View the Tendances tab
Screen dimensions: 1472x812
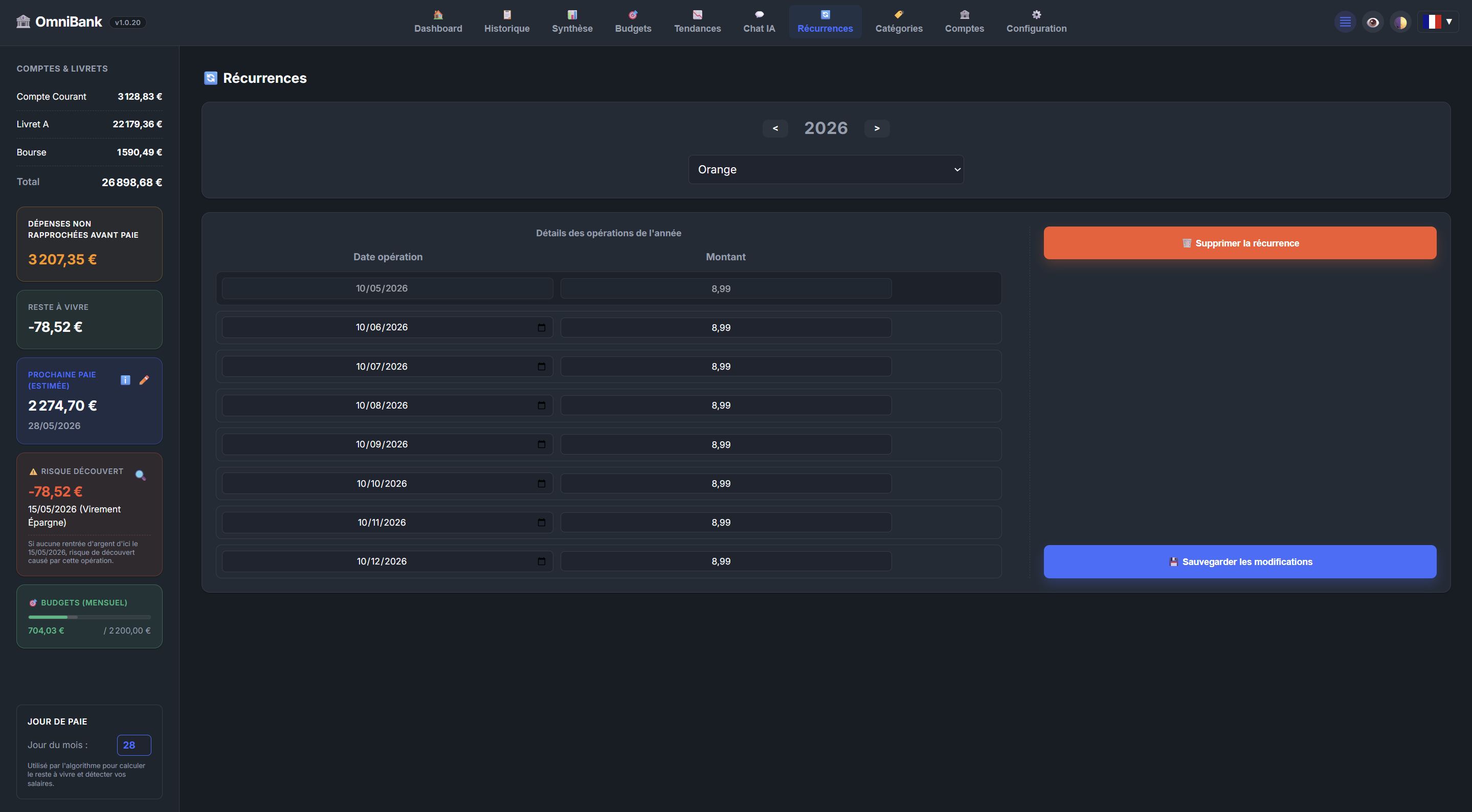[697, 21]
